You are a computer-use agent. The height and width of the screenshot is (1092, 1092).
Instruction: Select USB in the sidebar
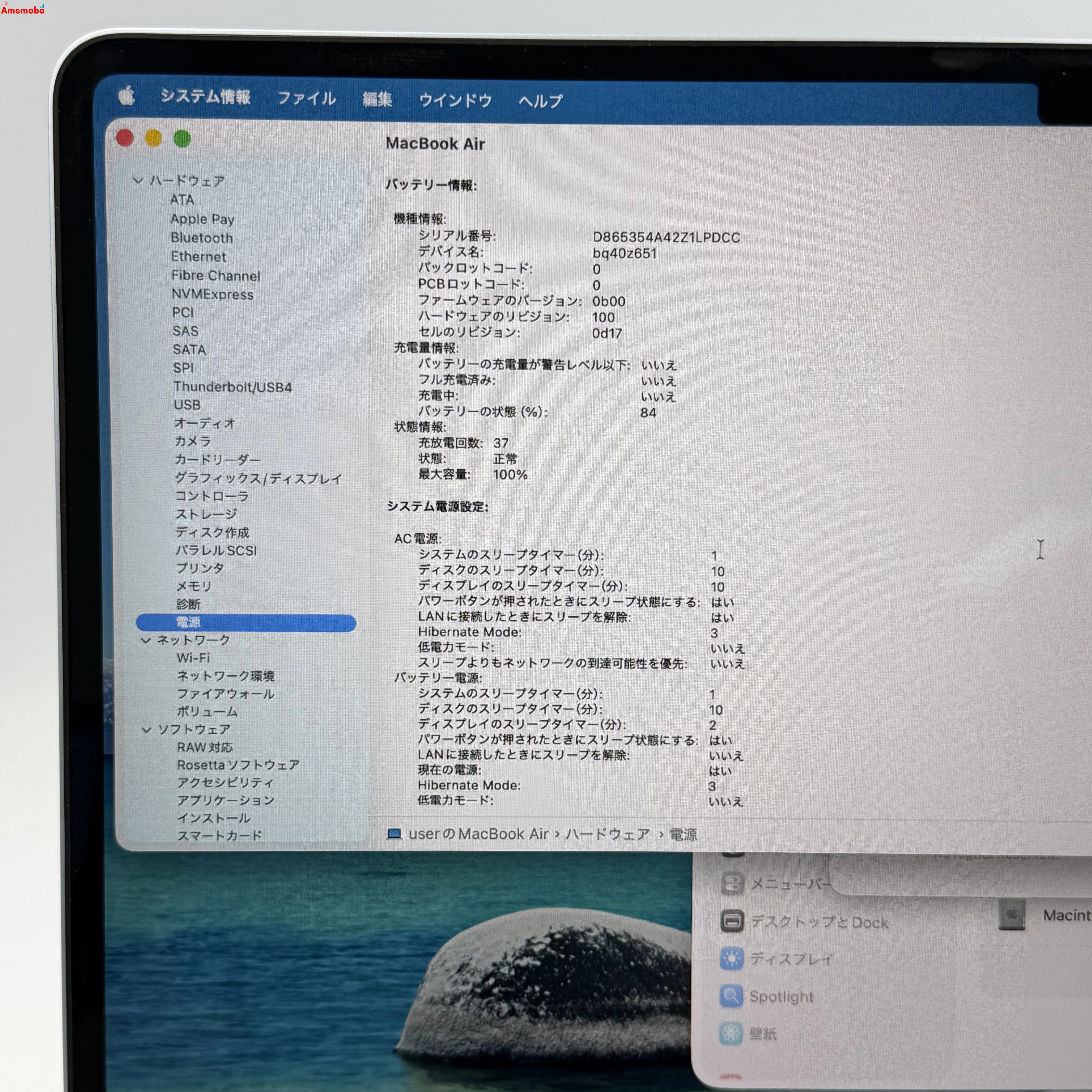tap(187, 405)
